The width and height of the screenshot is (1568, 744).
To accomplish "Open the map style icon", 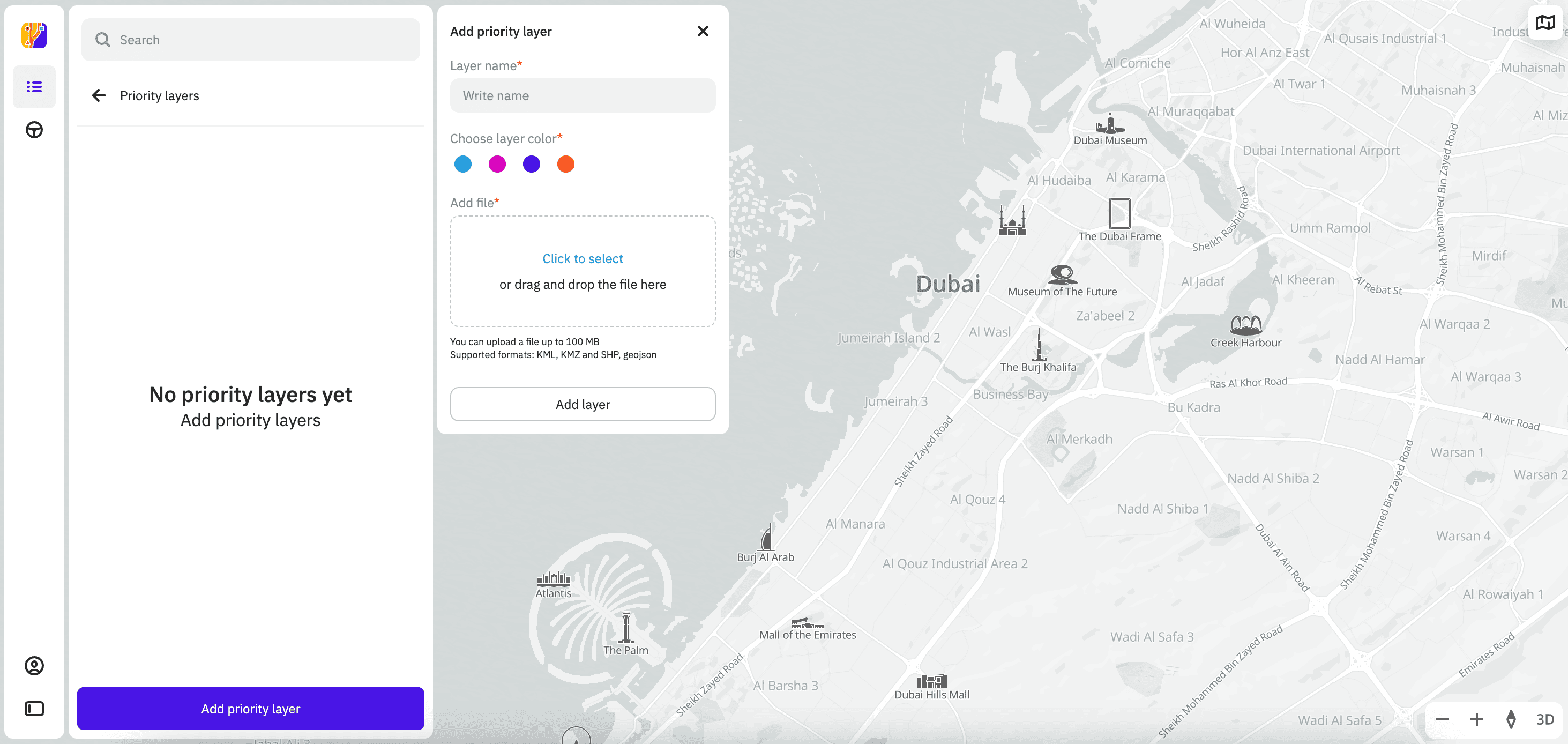I will [1545, 23].
